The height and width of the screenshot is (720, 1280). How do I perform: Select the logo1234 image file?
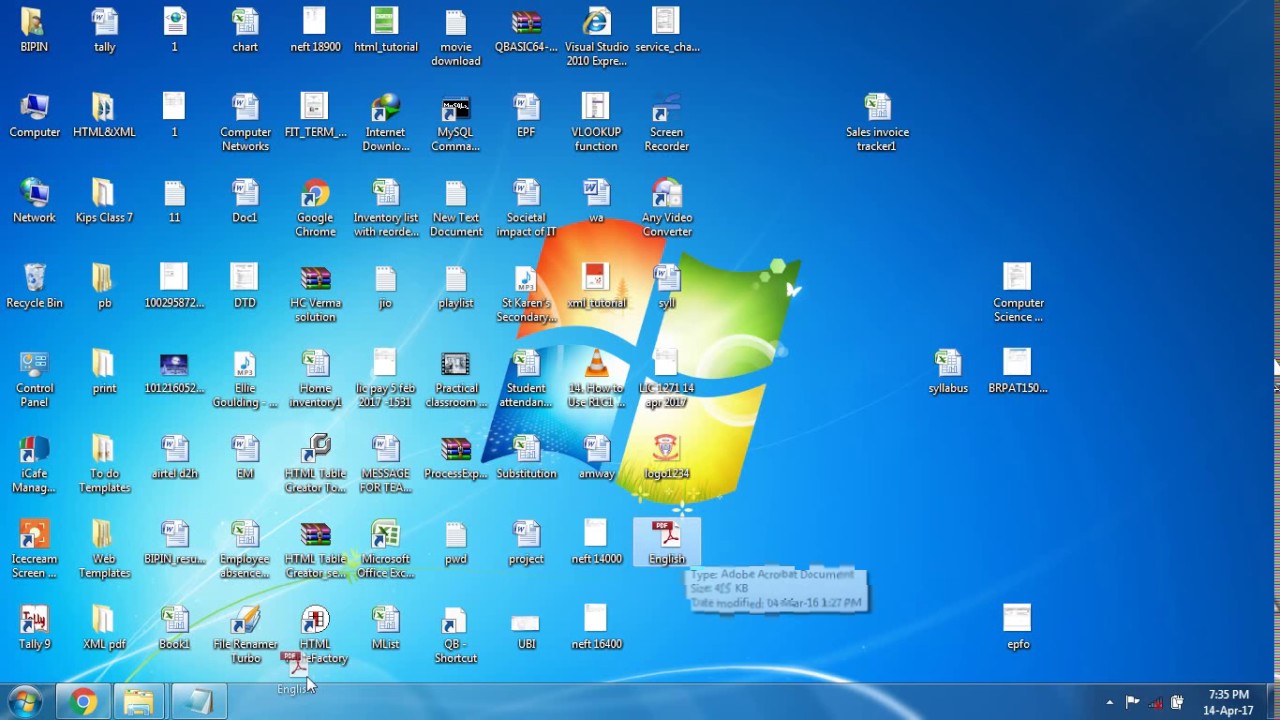(x=666, y=448)
